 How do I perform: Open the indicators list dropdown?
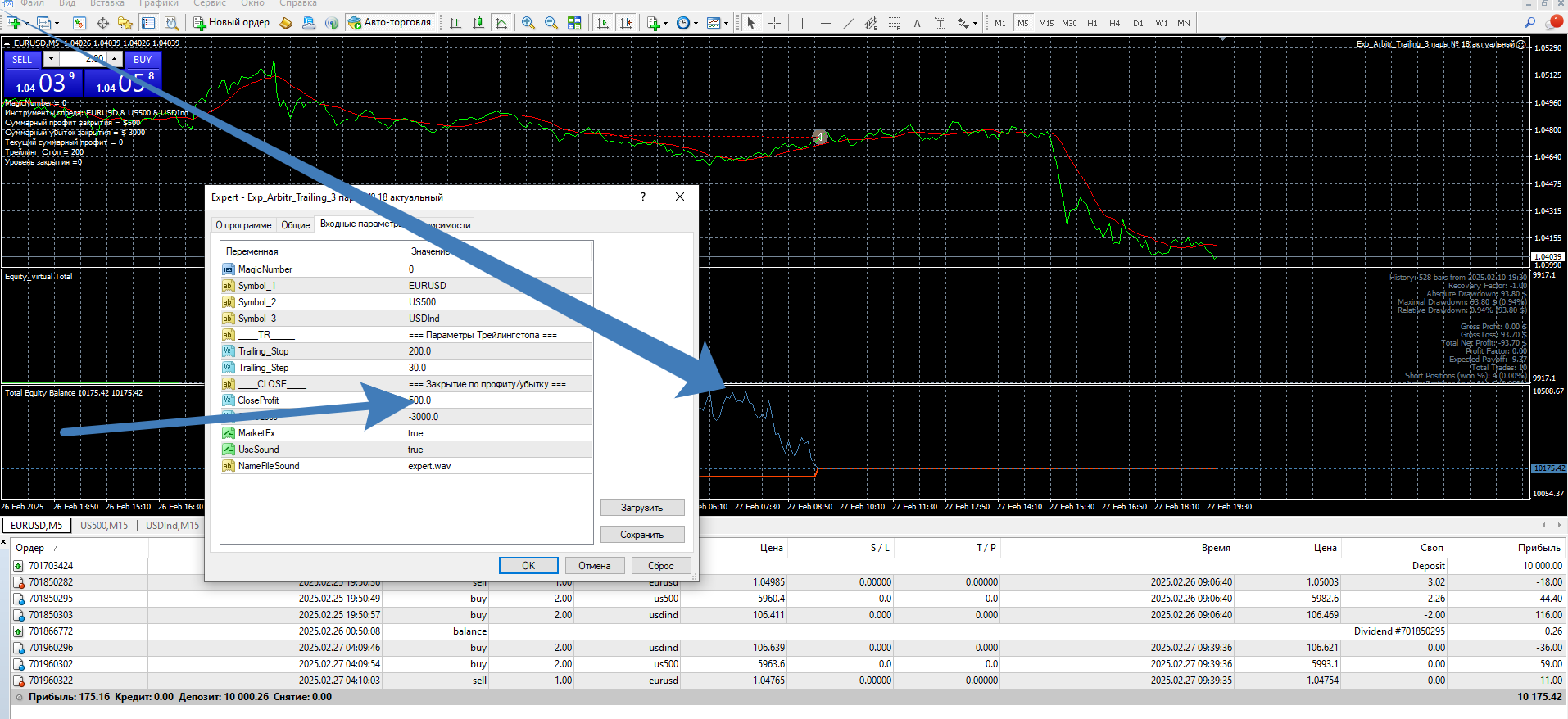coord(657,23)
